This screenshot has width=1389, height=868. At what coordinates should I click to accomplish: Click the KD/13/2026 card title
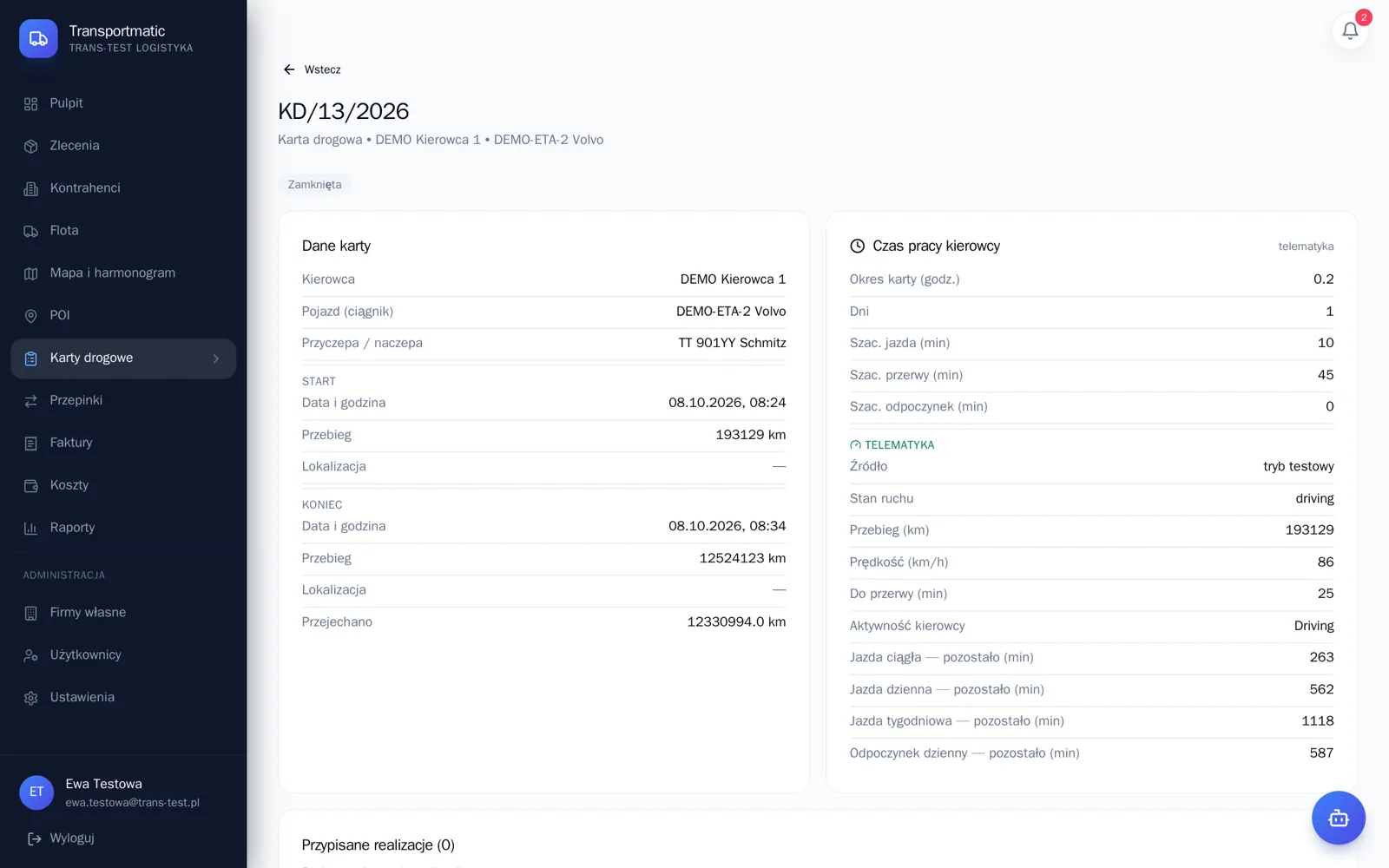(x=344, y=111)
